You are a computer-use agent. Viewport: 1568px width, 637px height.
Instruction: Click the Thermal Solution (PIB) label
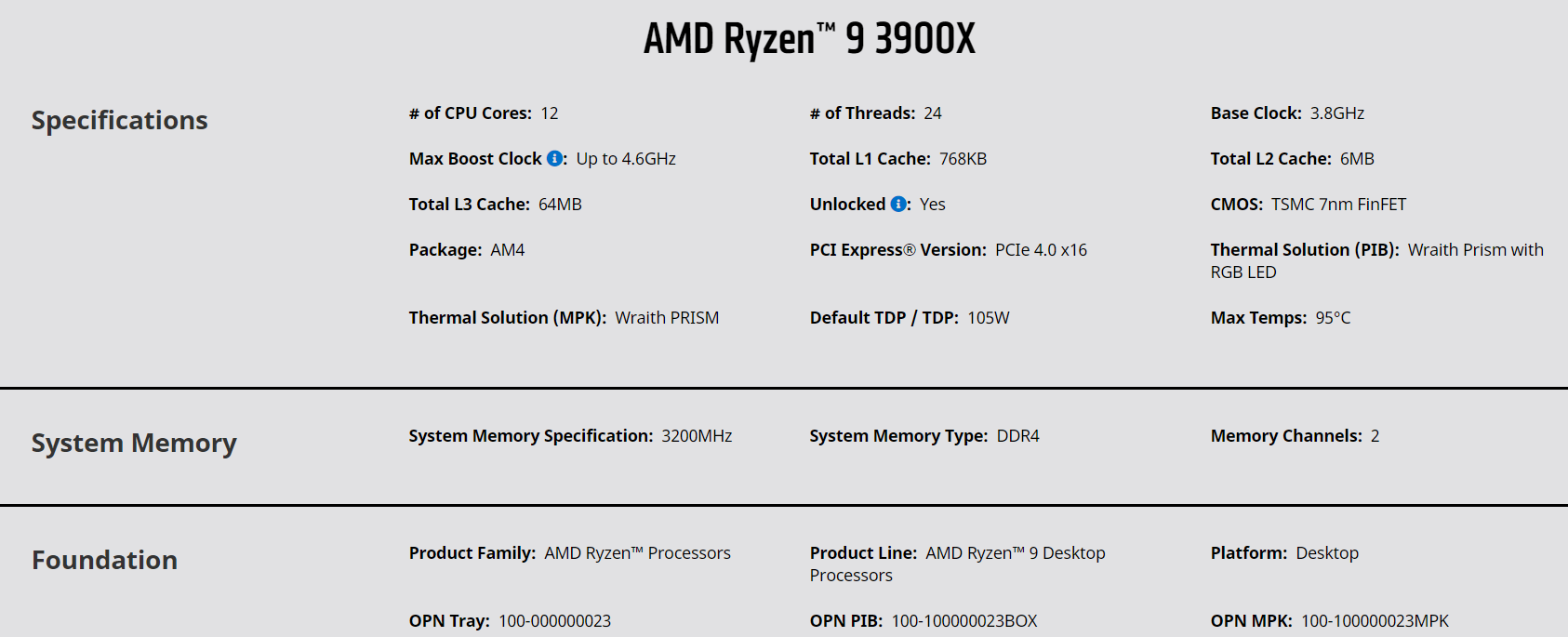pos(1304,250)
